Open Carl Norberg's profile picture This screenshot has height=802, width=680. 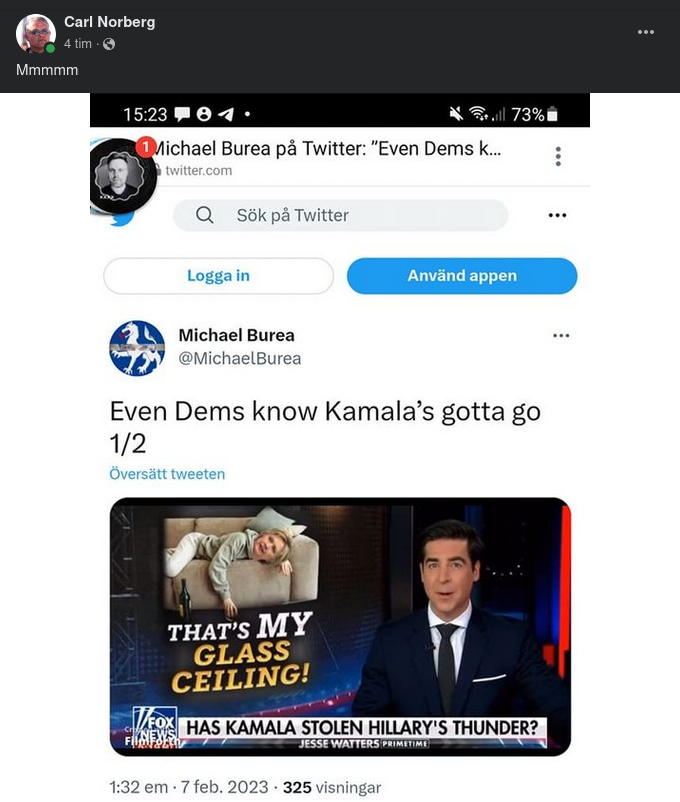pos(35,34)
